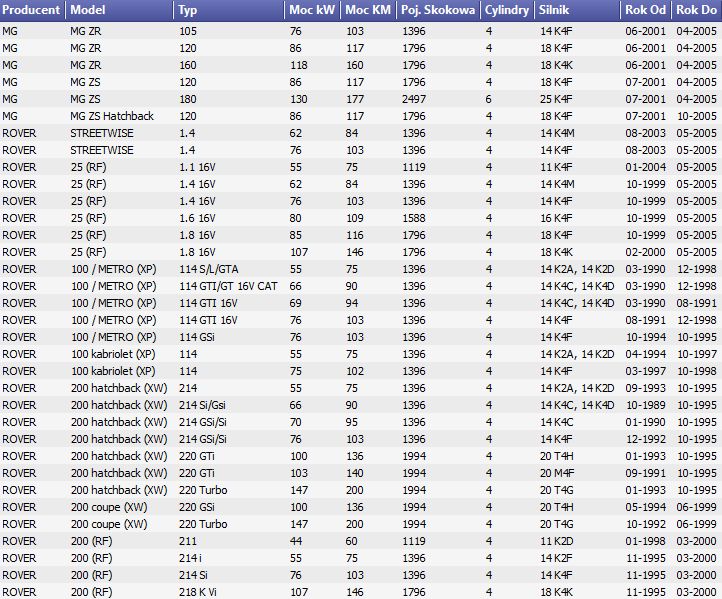Click start date 10-1994
Image resolution: width=722 pixels, height=599 pixels.
tap(646, 337)
